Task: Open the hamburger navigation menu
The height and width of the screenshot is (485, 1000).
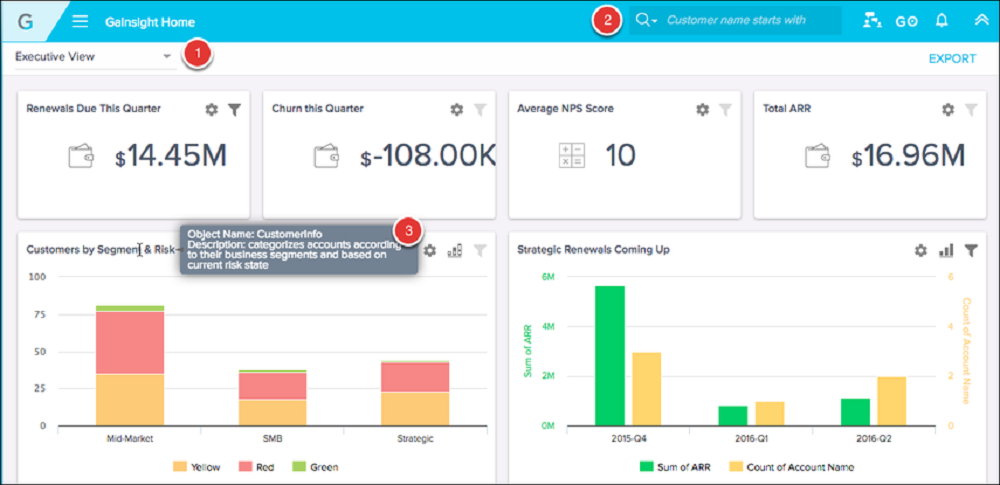Action: 80,21
